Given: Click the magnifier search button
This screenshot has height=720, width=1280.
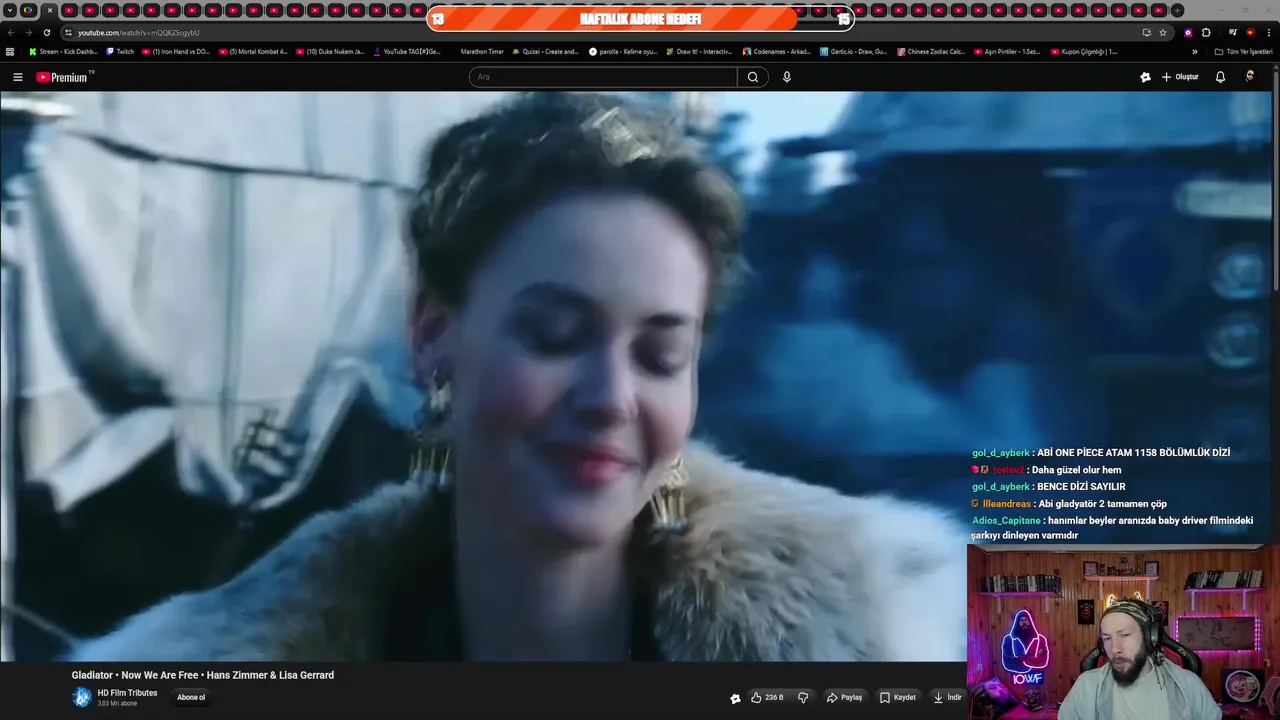Looking at the screenshot, I should (753, 77).
